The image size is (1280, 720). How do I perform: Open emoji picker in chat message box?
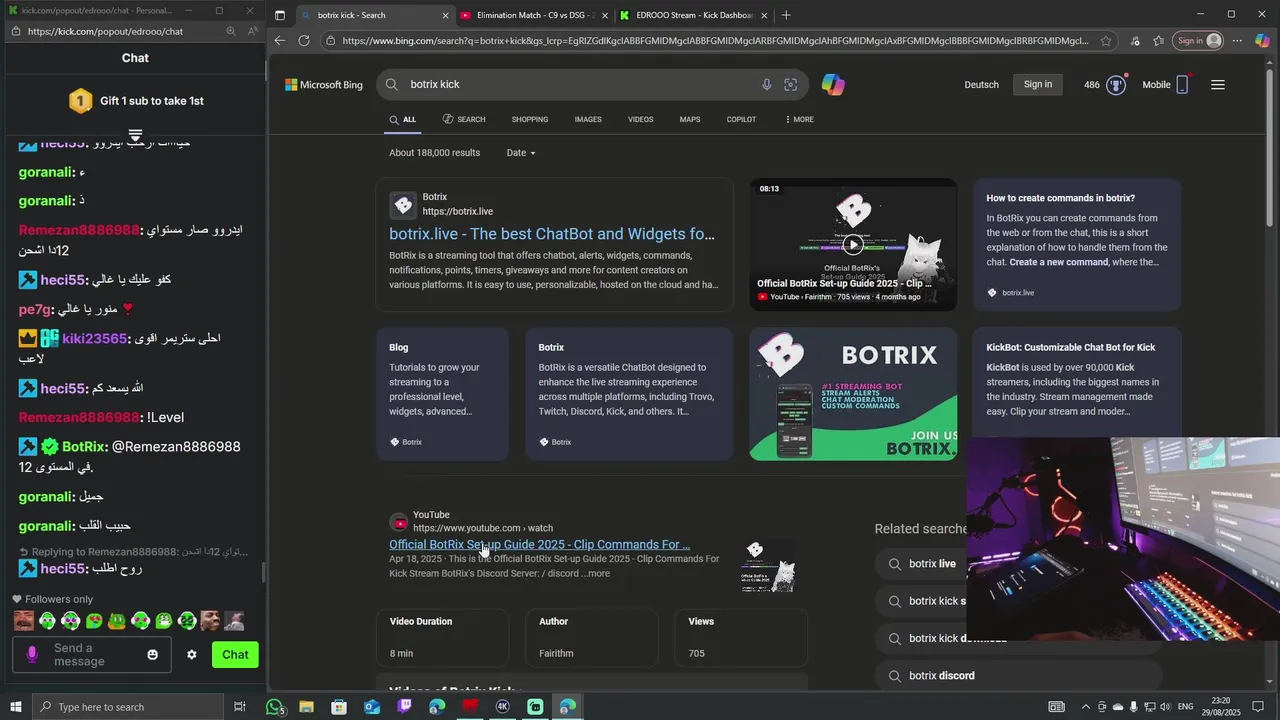[x=153, y=655]
